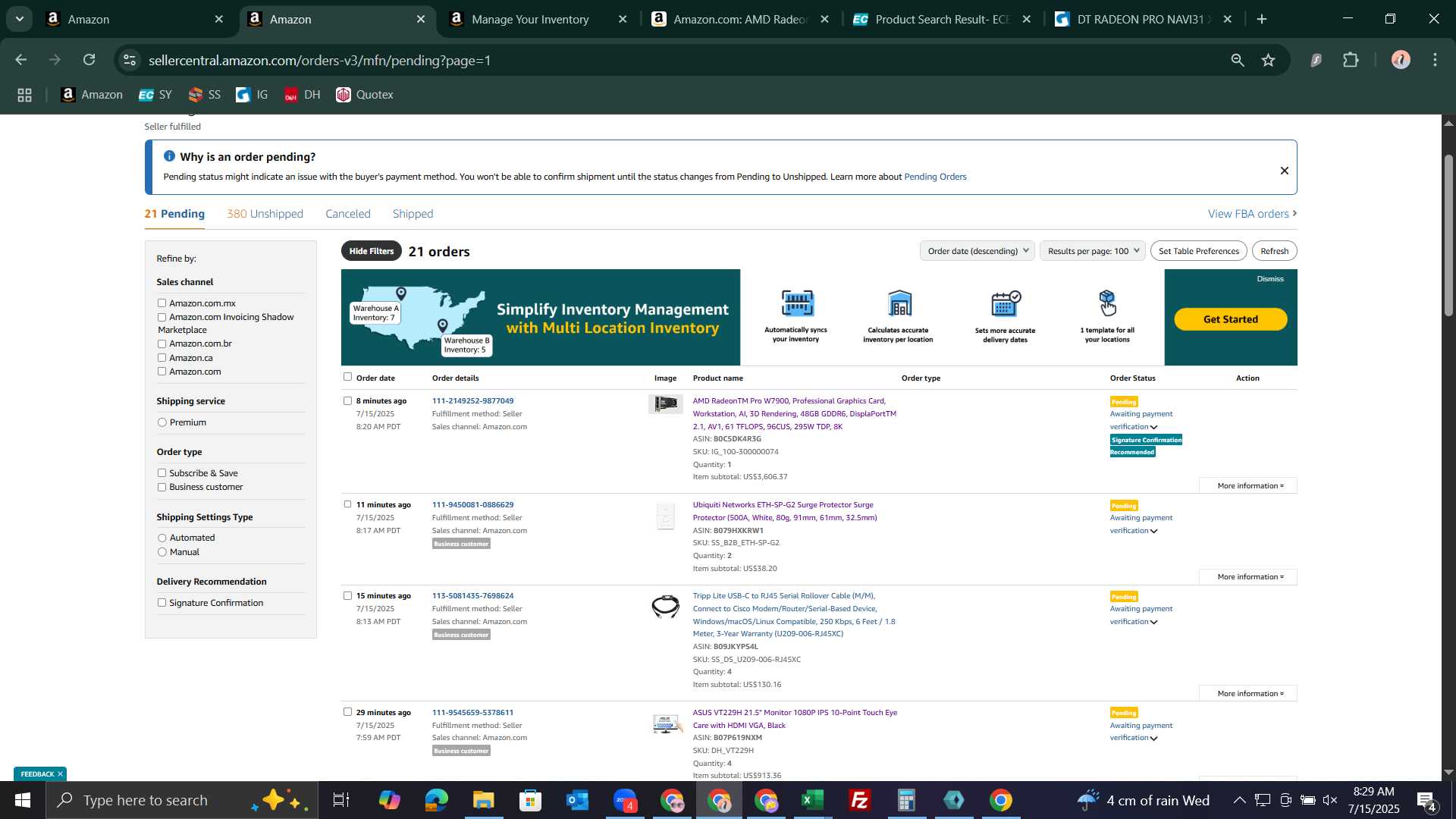Open the DH bookmark
This screenshot has width=1456, height=819.
point(303,95)
